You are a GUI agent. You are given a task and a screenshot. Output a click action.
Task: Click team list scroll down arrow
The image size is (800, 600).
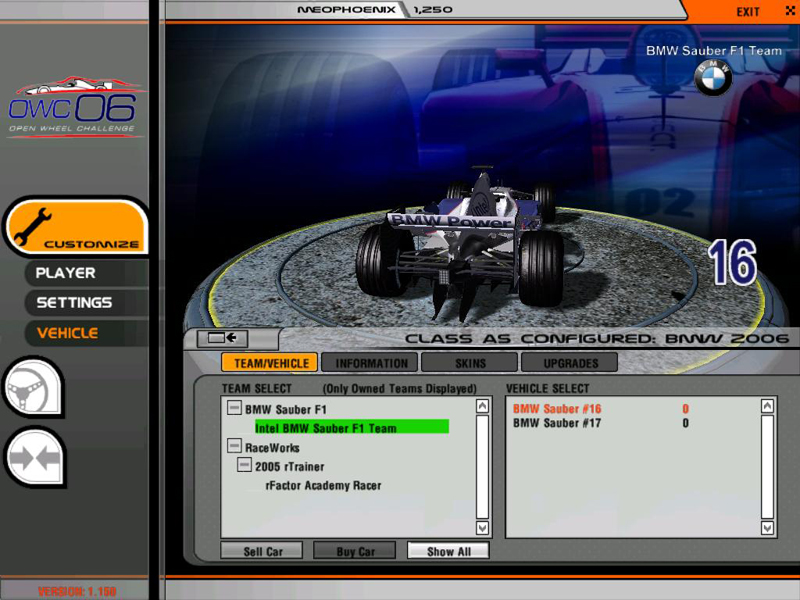pos(482,528)
